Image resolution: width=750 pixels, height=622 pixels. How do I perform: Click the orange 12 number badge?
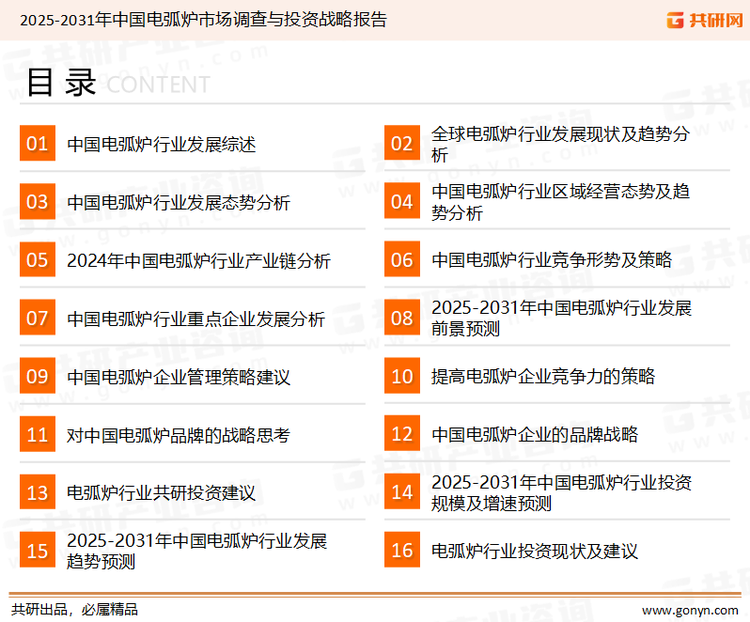[x=402, y=433]
